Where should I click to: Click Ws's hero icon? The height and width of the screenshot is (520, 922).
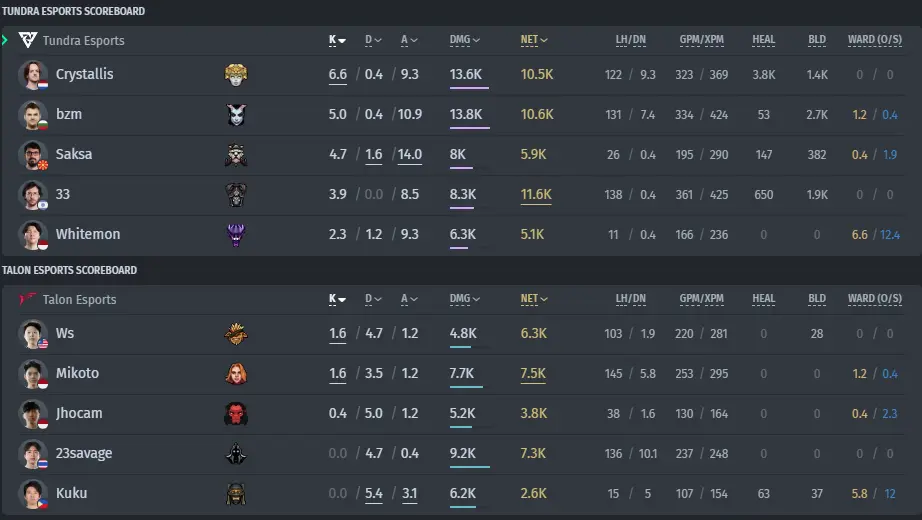[236, 334]
